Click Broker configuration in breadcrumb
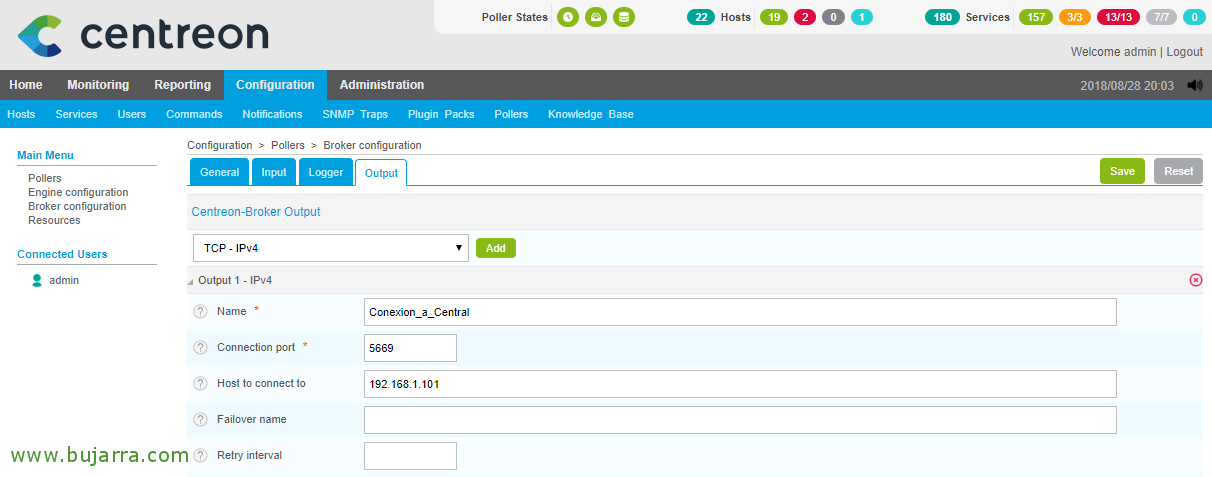 (372, 145)
